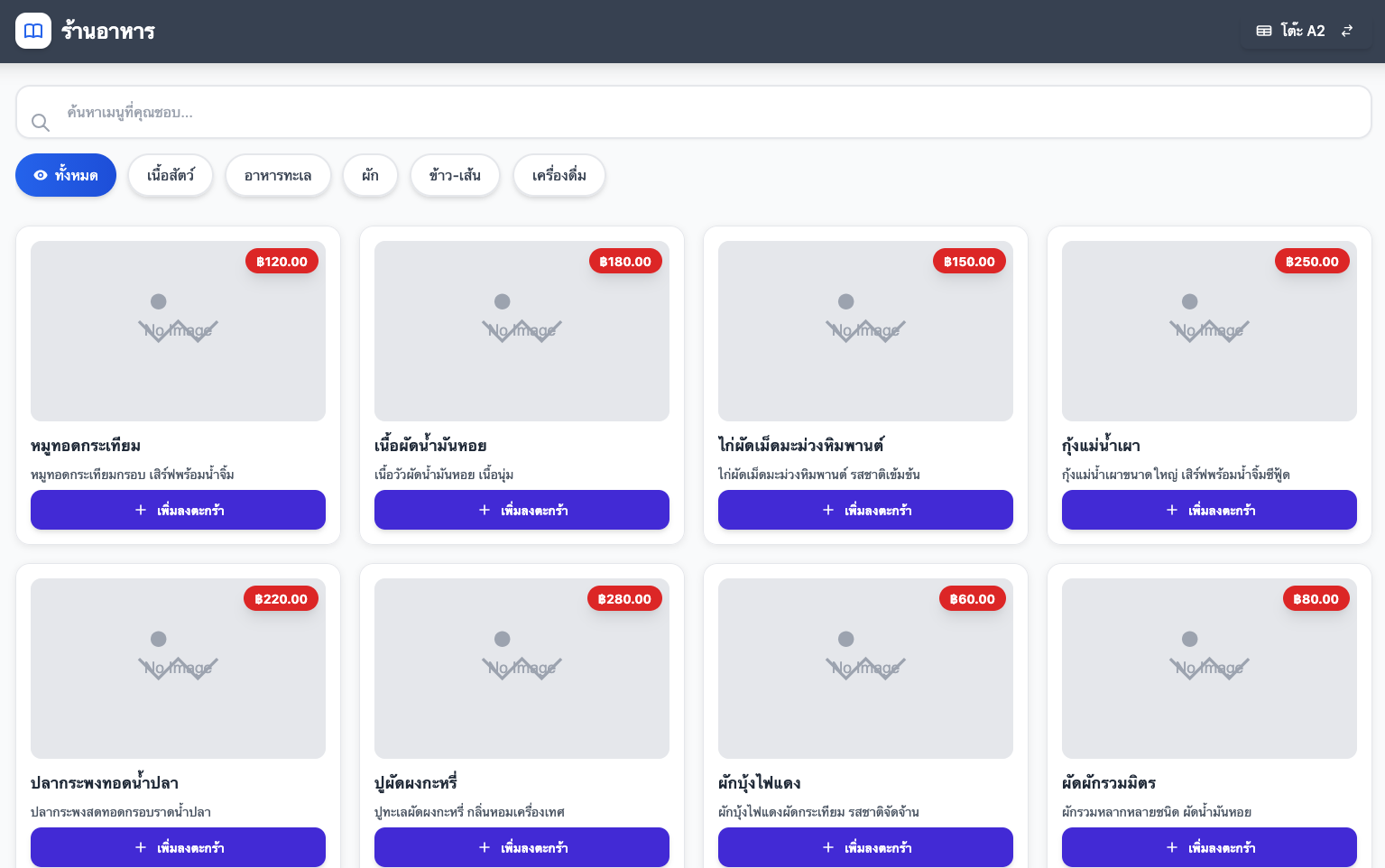Click the ฿280.00 price badge

pyautogui.click(x=624, y=599)
